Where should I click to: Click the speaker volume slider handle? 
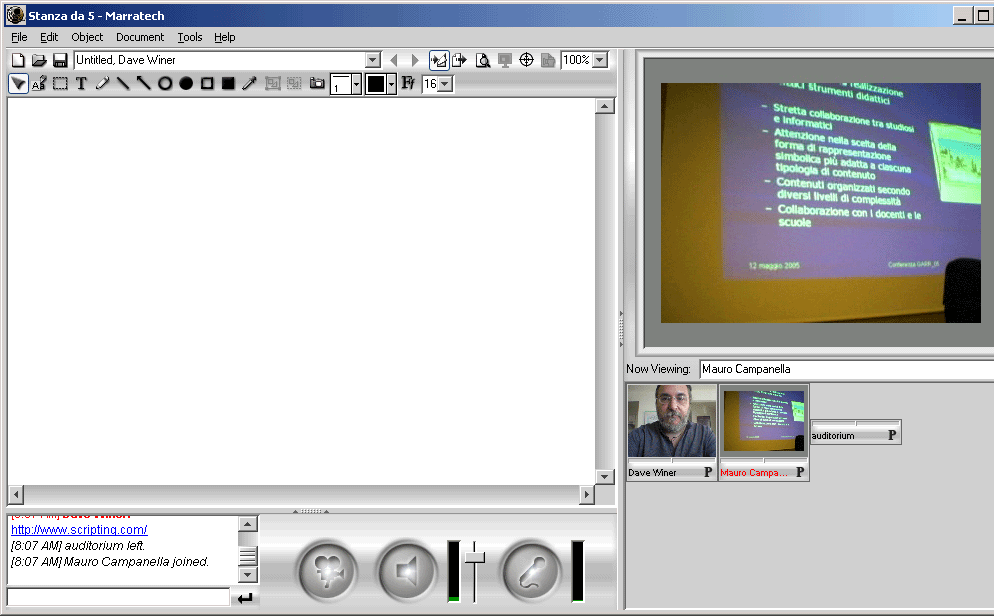click(474, 556)
